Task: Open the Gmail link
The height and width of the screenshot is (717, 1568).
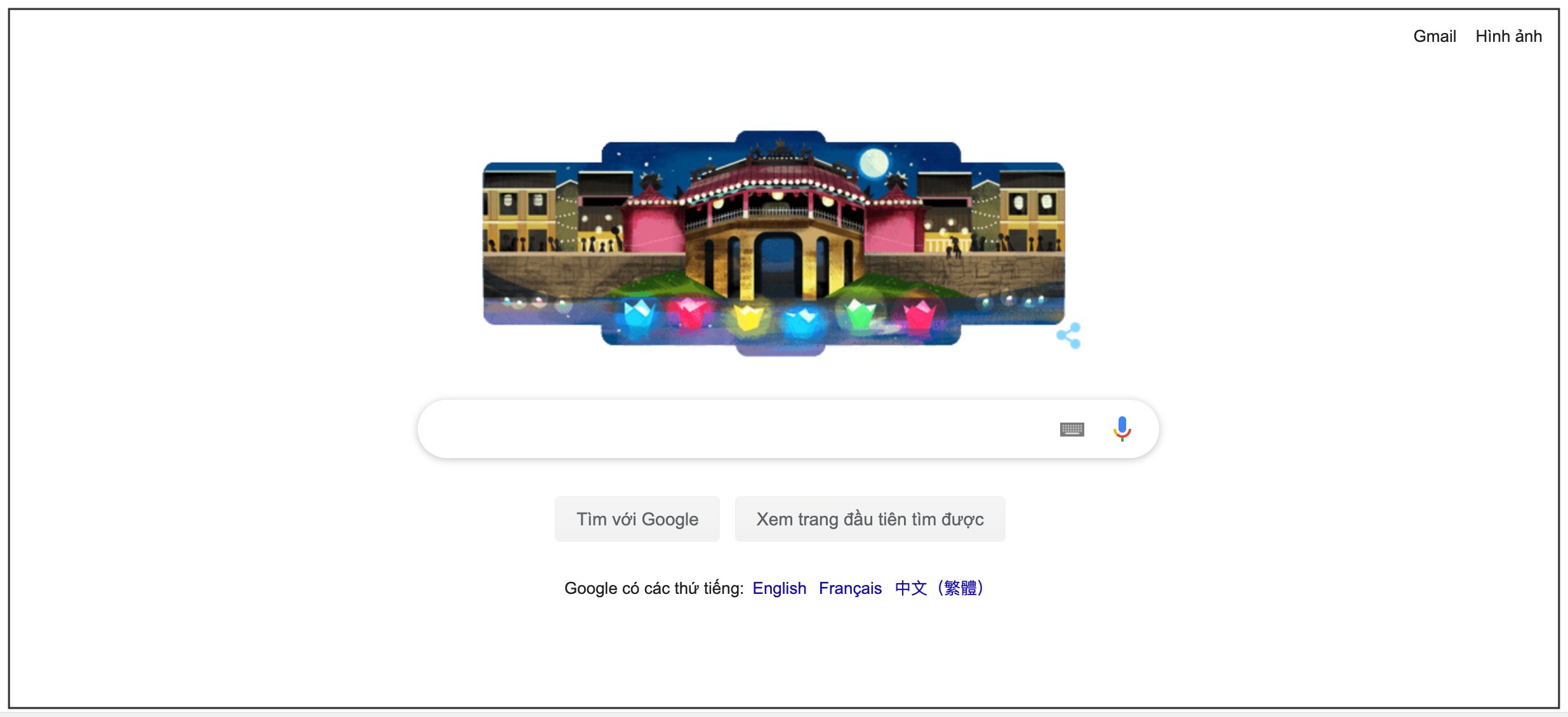Action: (x=1434, y=36)
